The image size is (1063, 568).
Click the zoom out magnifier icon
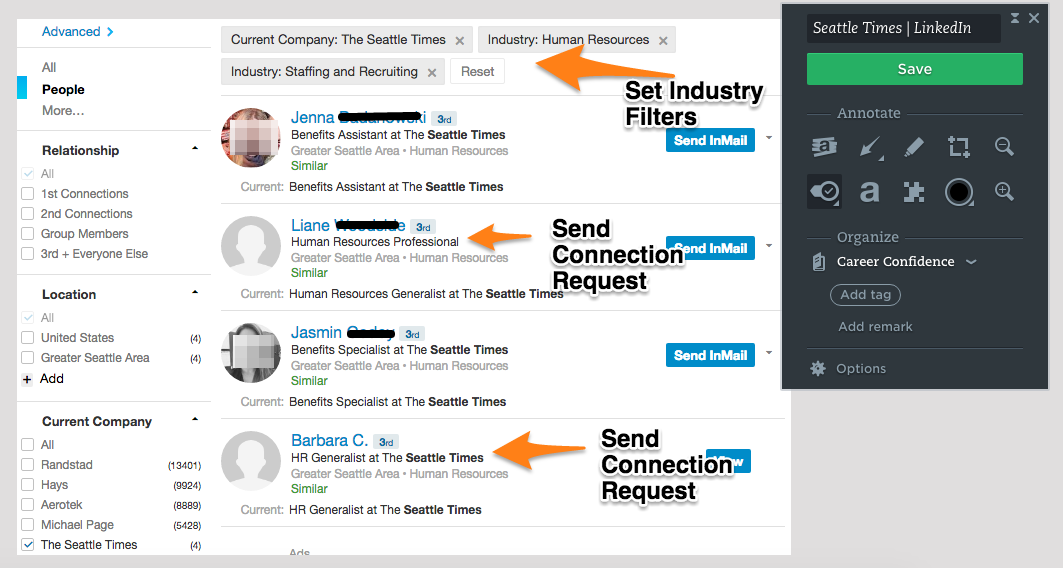point(1004,147)
